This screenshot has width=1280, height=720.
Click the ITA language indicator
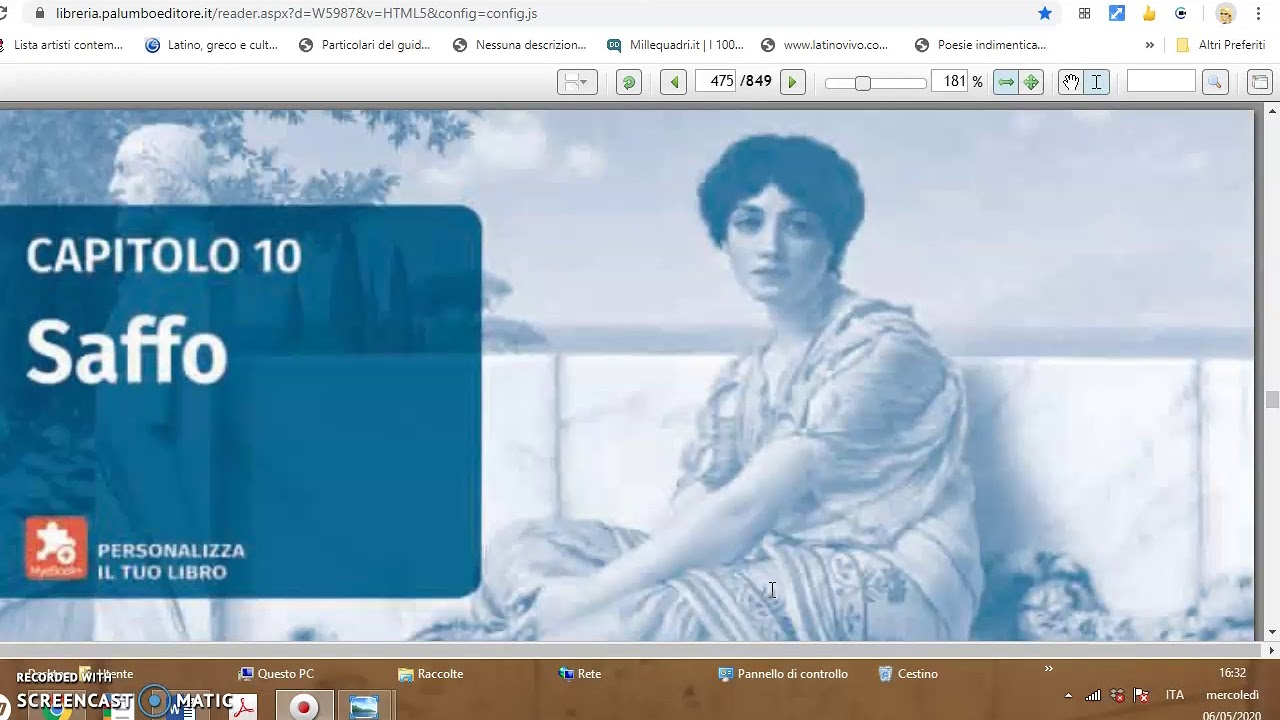pyautogui.click(x=1175, y=695)
